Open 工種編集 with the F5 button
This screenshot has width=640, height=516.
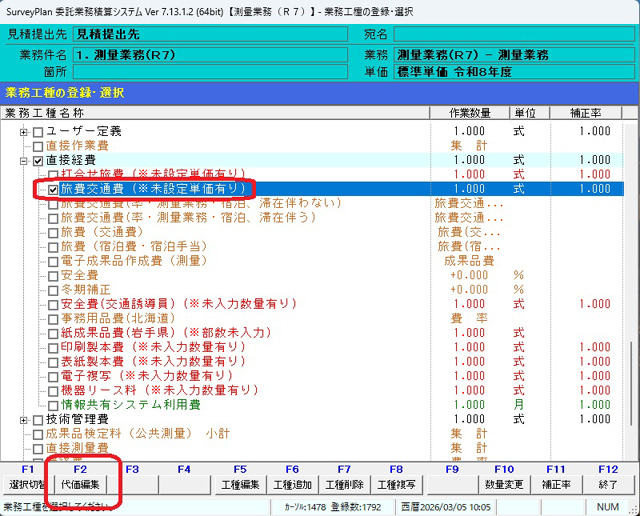click(239, 484)
